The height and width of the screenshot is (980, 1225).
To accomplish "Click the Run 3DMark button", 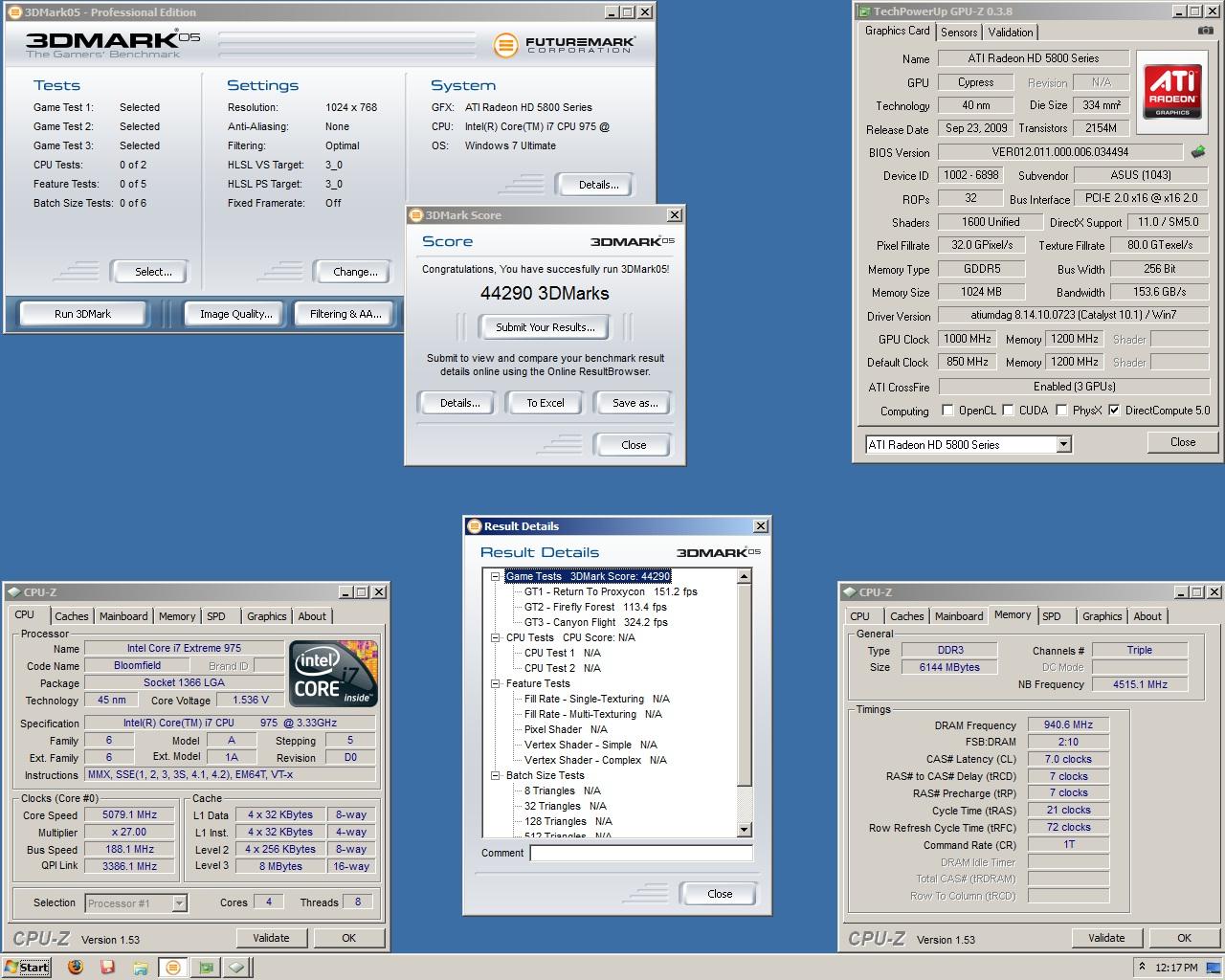I will pos(82,313).
